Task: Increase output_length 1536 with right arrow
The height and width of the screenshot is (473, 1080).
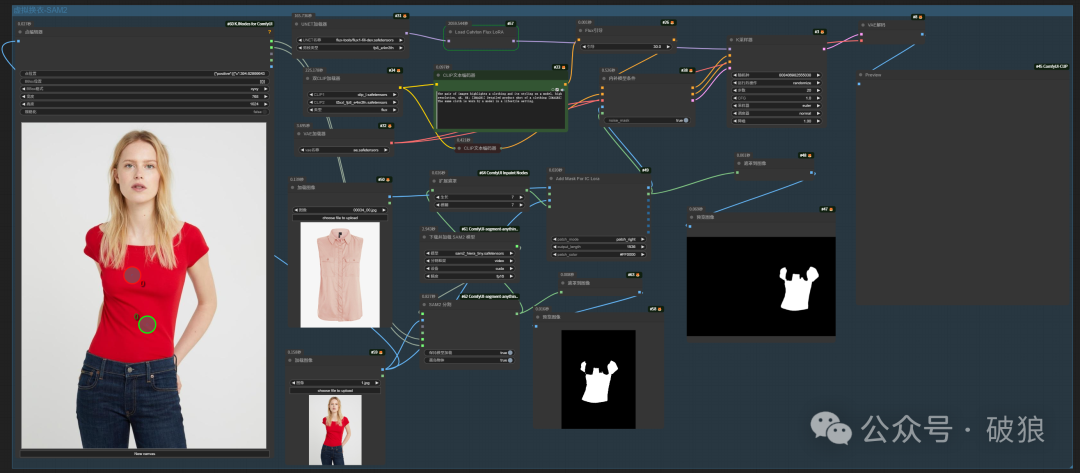Action: coord(643,247)
